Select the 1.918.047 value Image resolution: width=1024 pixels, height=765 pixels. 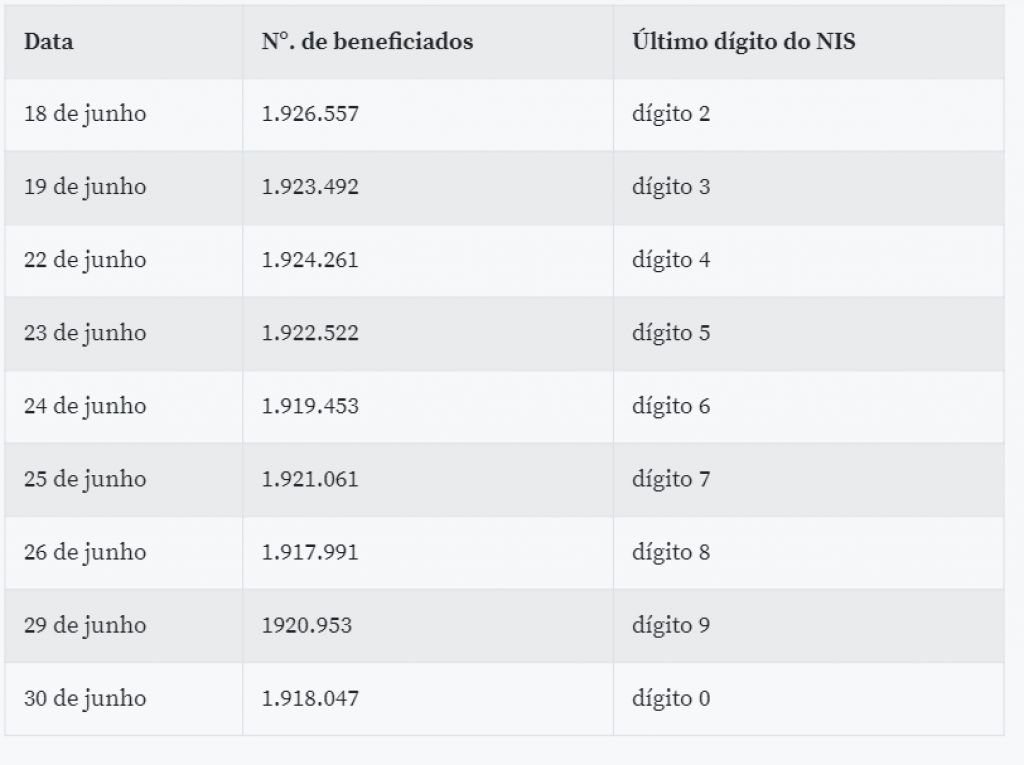(x=310, y=699)
